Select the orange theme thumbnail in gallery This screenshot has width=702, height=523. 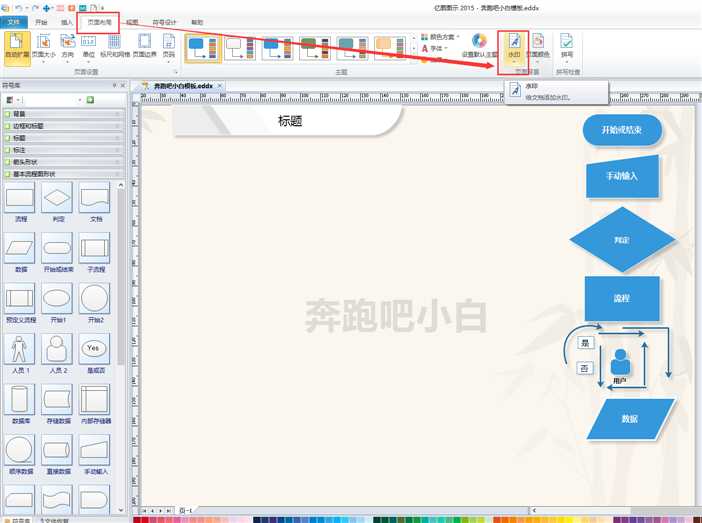point(390,48)
